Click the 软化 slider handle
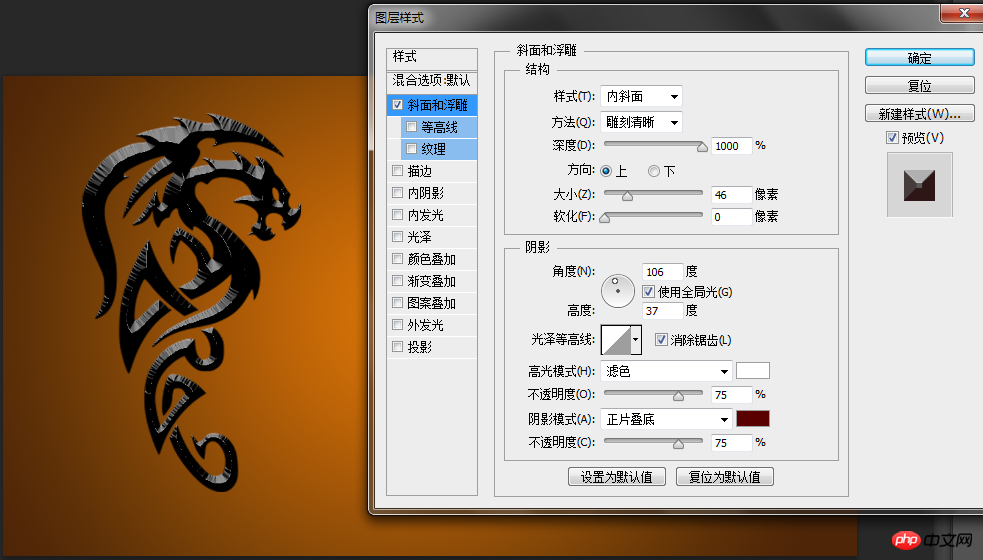This screenshot has height=560, width=983. 604,217
